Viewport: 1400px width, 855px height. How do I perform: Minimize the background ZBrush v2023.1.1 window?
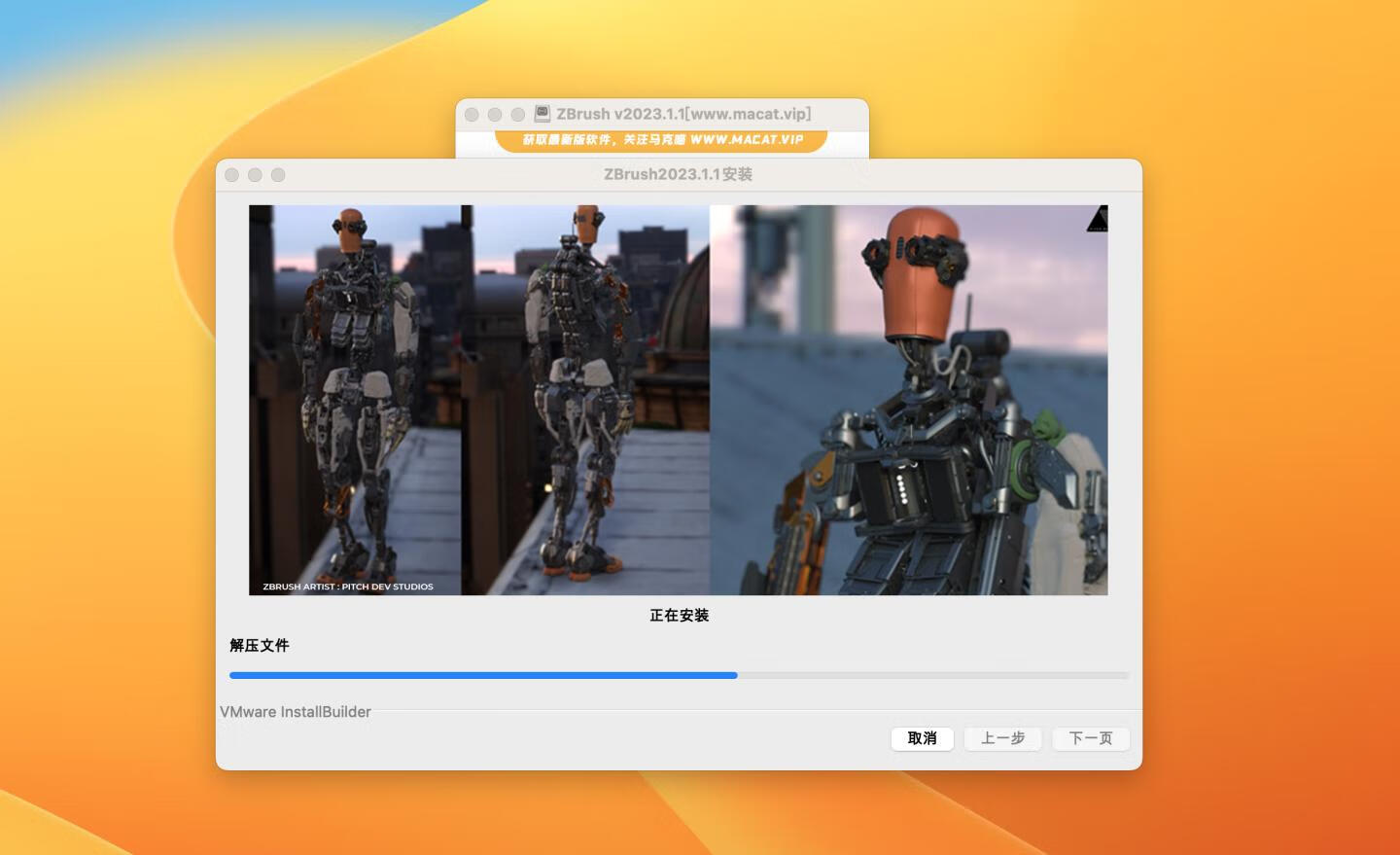click(495, 115)
